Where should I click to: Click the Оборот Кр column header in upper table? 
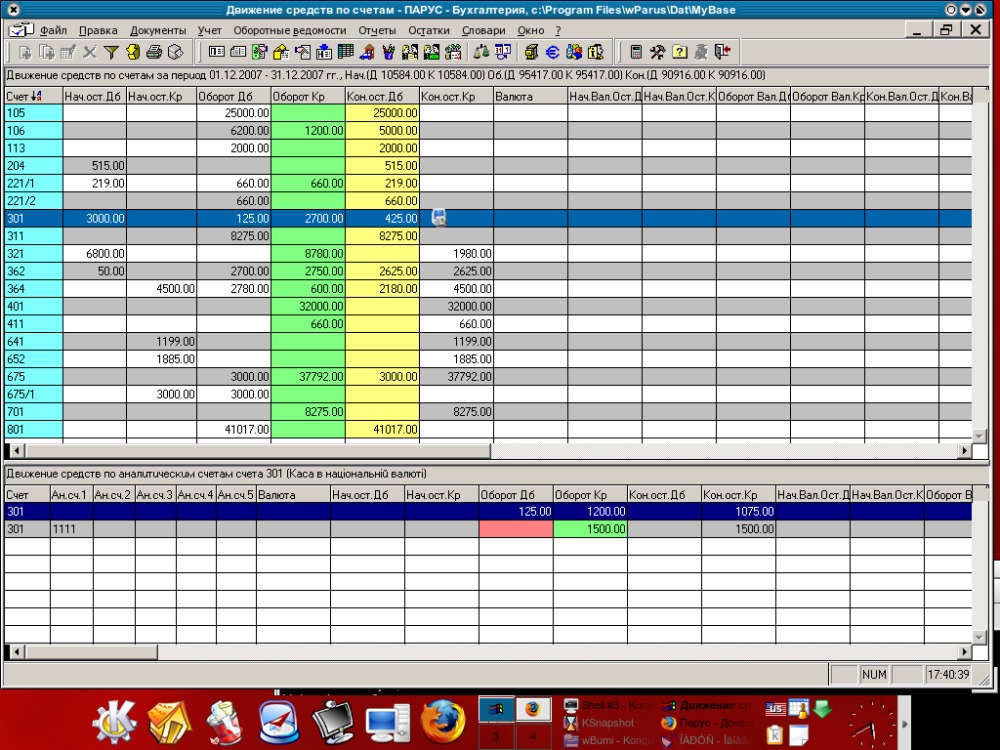click(x=307, y=96)
